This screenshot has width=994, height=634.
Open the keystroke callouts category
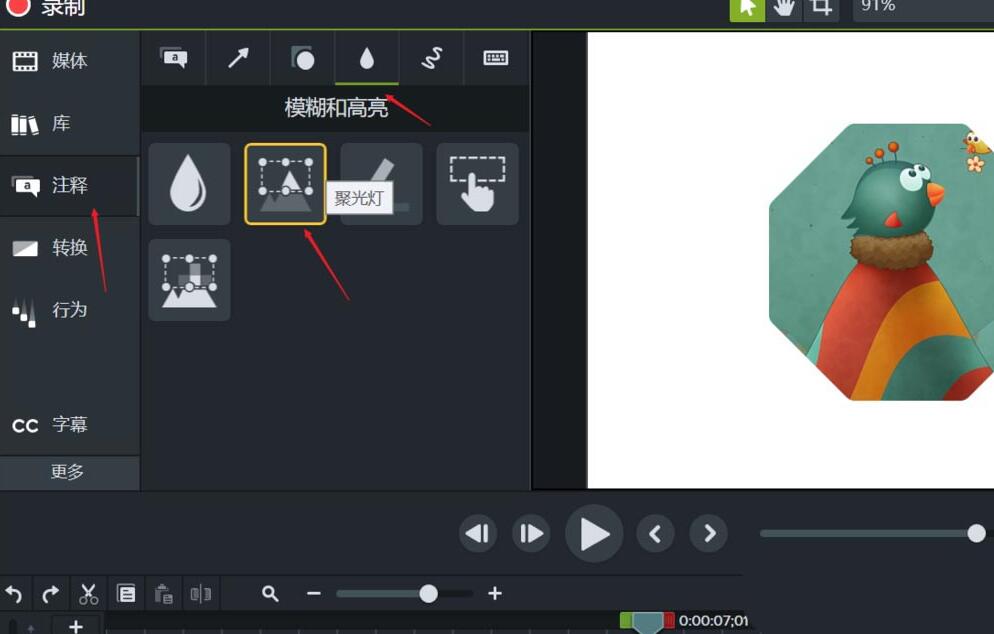[x=494, y=58]
